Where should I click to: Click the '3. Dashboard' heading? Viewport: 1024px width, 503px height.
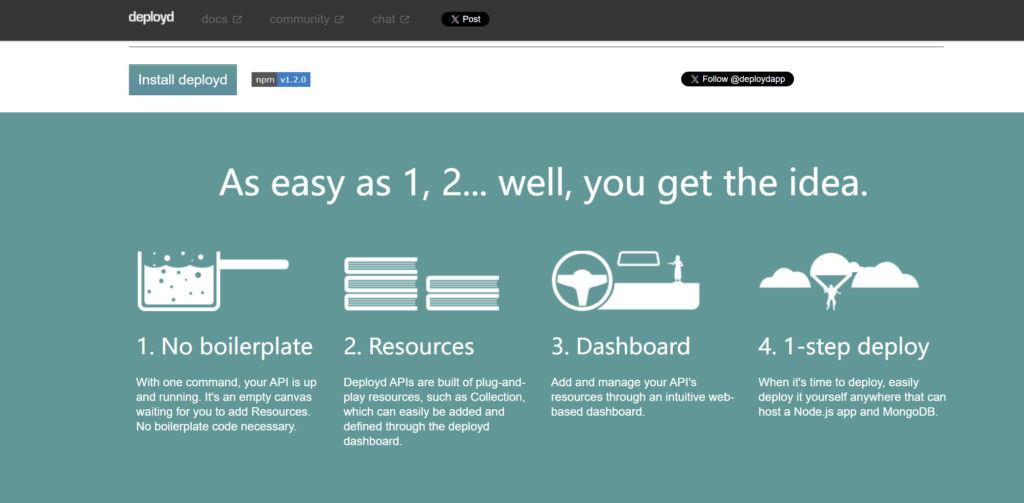coord(620,347)
